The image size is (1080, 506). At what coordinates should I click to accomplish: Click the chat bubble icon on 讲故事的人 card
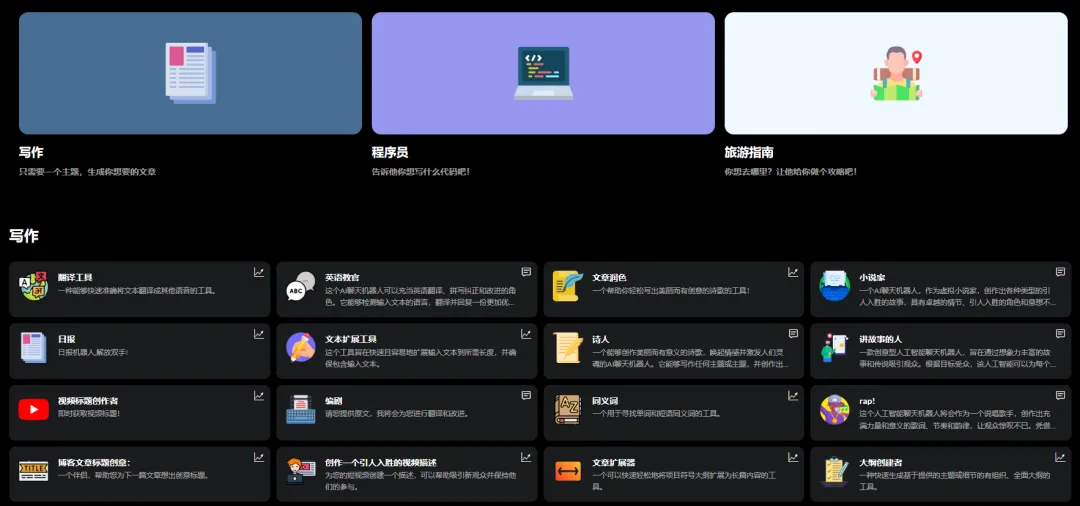1060,334
